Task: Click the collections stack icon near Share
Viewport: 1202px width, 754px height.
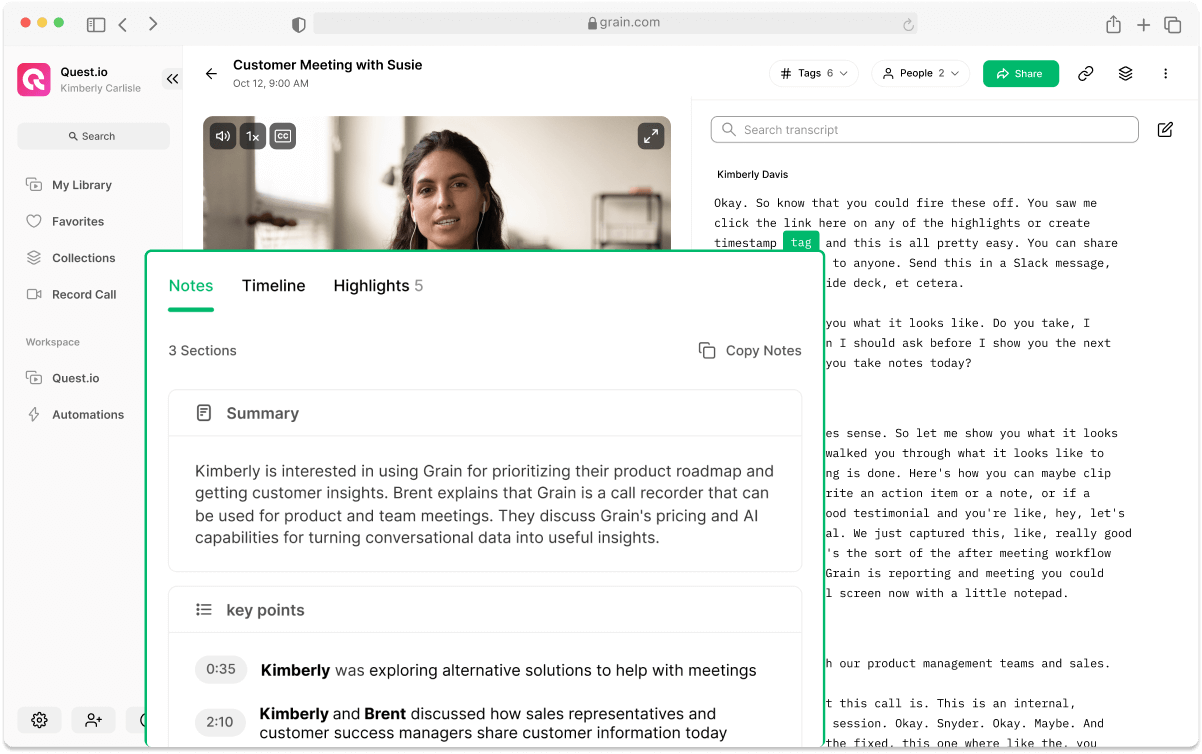Action: click(x=1125, y=73)
